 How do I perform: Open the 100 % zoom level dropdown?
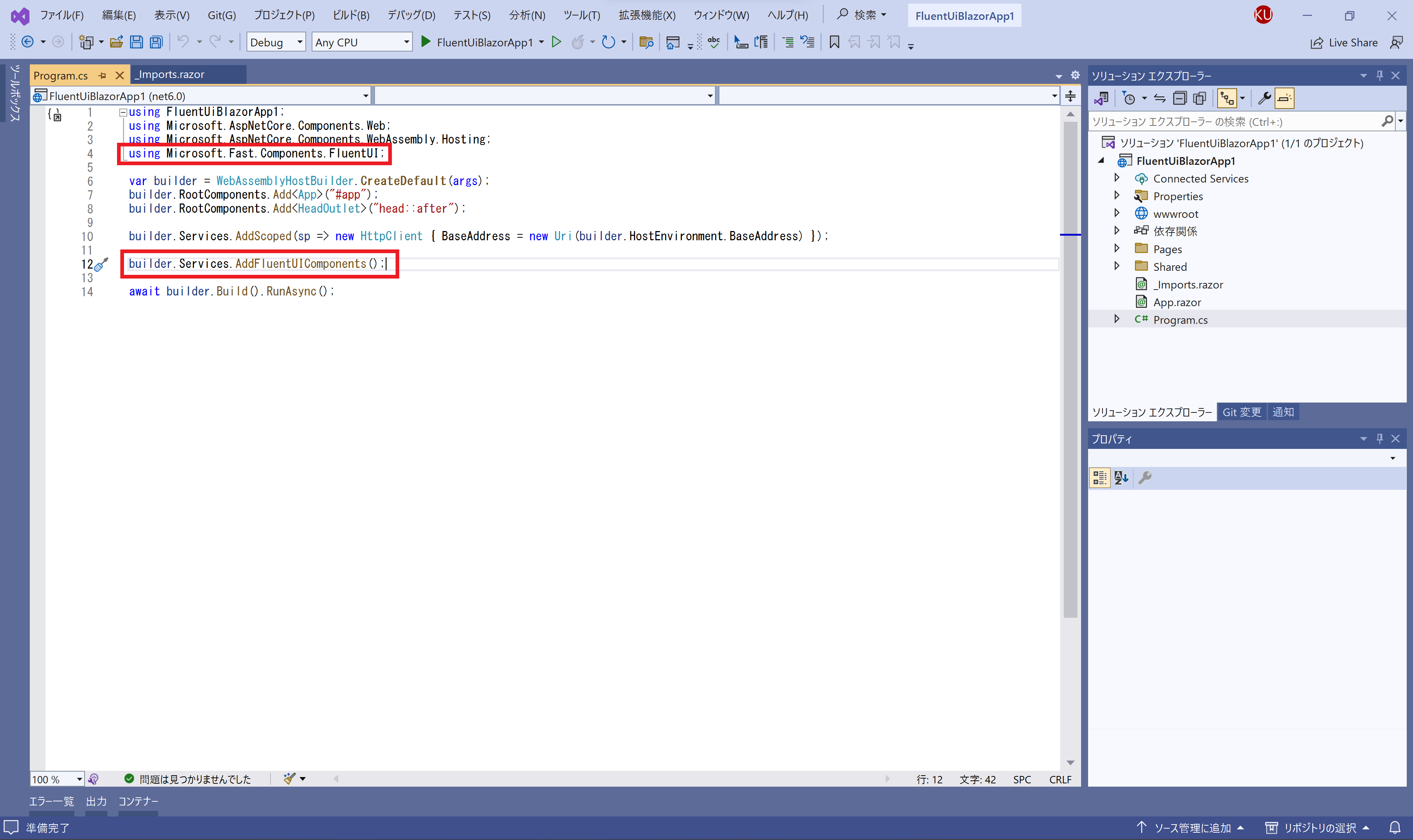(x=57, y=779)
